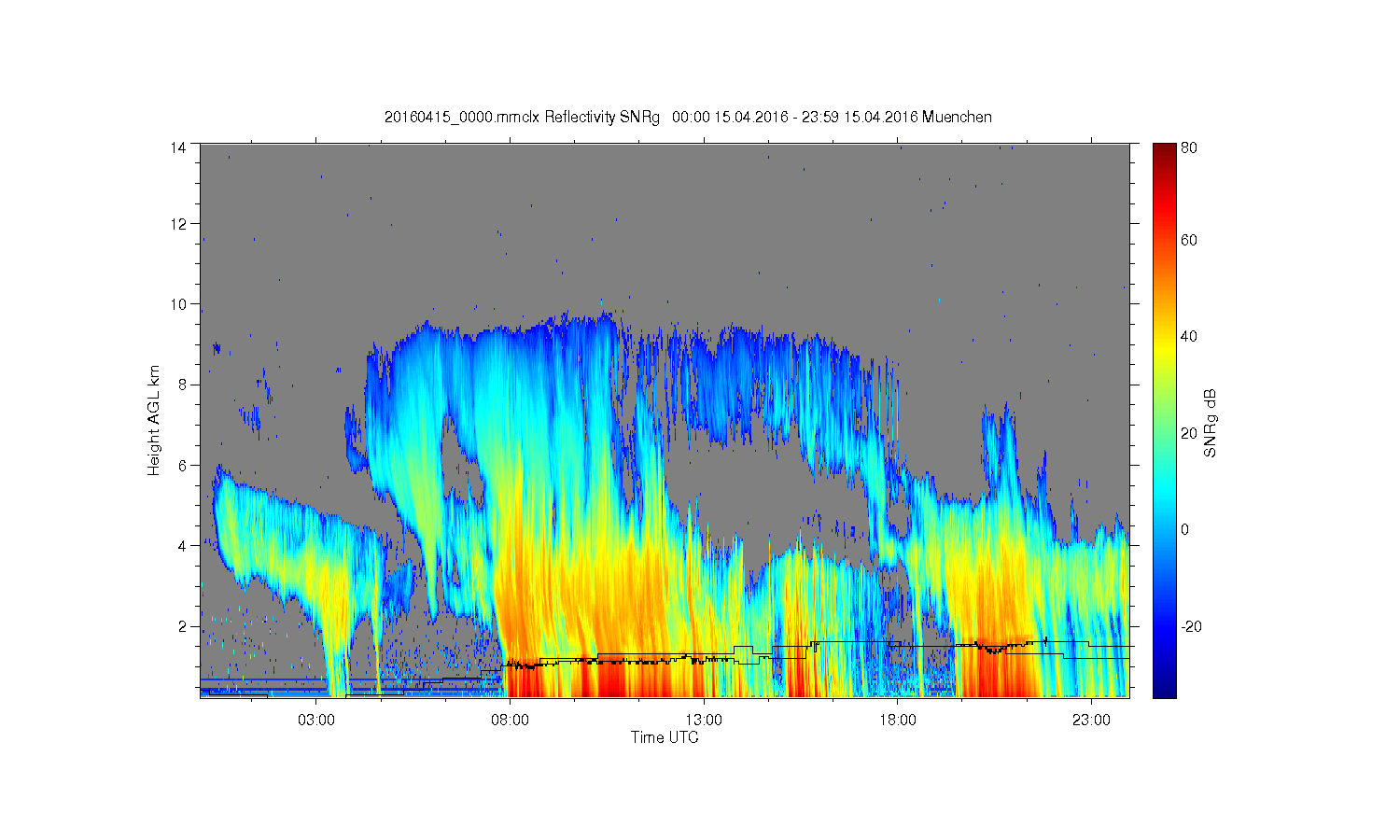Screen dimensions: 1400x840
Task: Select the 13:00 time tick label
Action: tap(703, 721)
